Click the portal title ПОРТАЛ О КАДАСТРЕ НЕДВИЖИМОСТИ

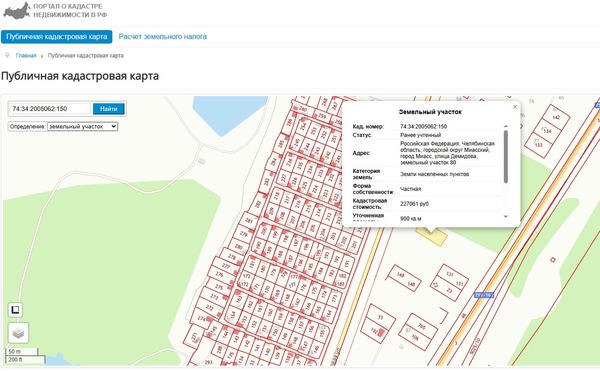pyautogui.click(x=70, y=11)
